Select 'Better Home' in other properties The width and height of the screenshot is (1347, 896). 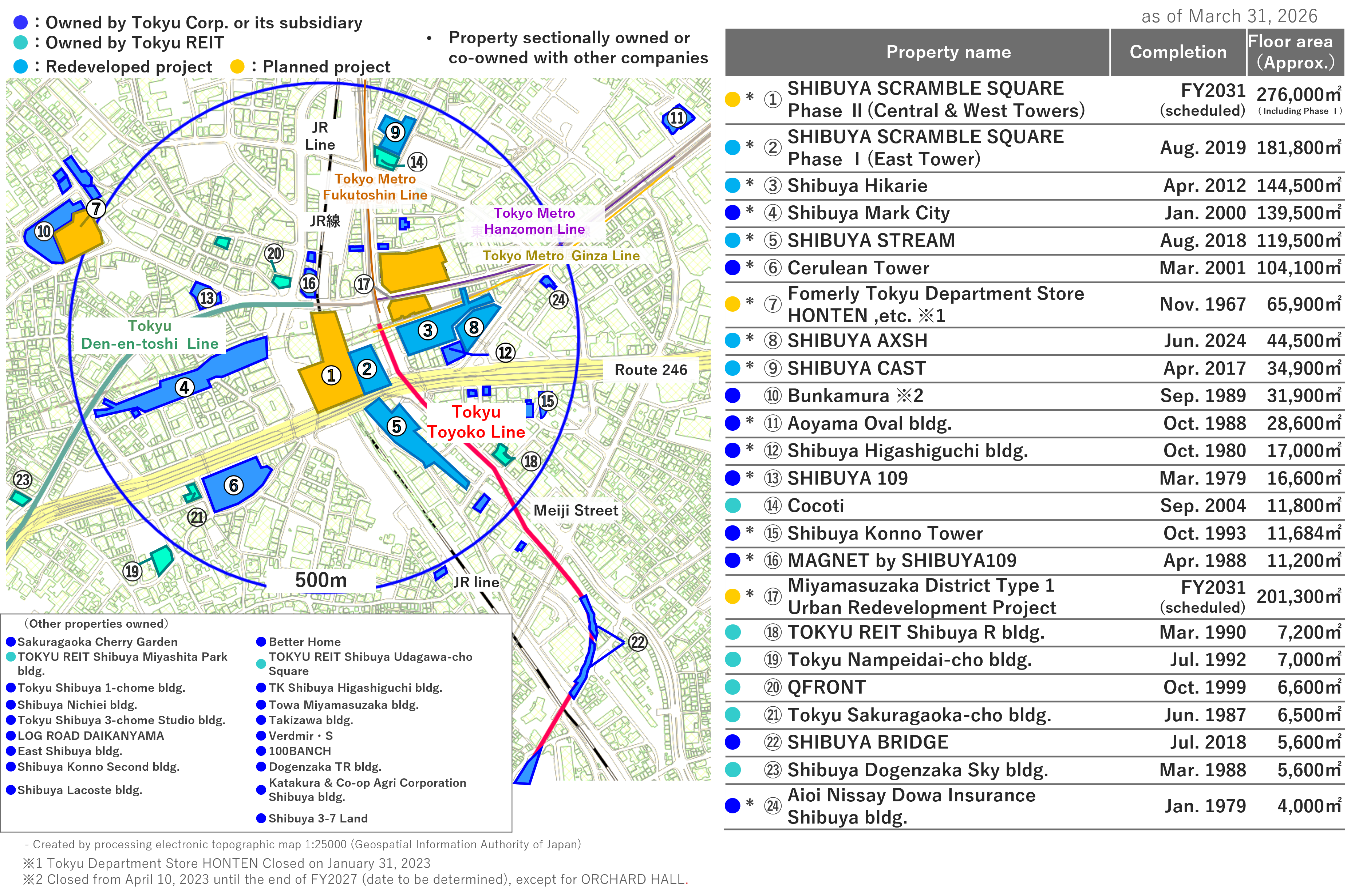point(304,642)
